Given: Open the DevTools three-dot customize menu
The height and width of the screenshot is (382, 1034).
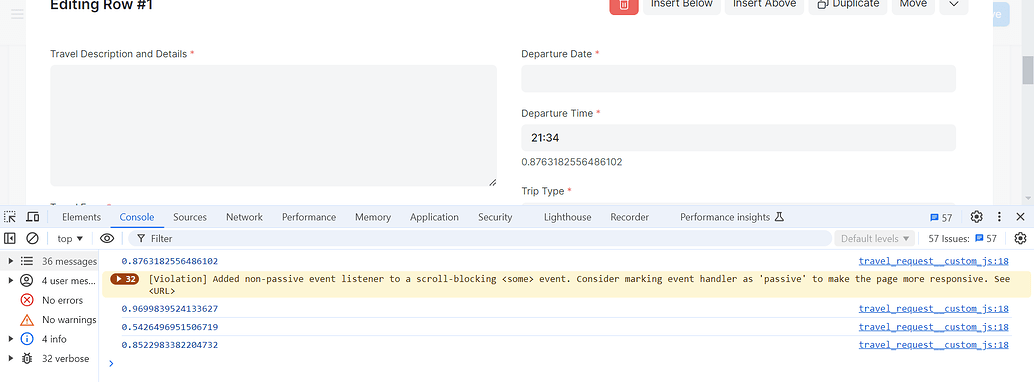Looking at the screenshot, I should click(999, 217).
